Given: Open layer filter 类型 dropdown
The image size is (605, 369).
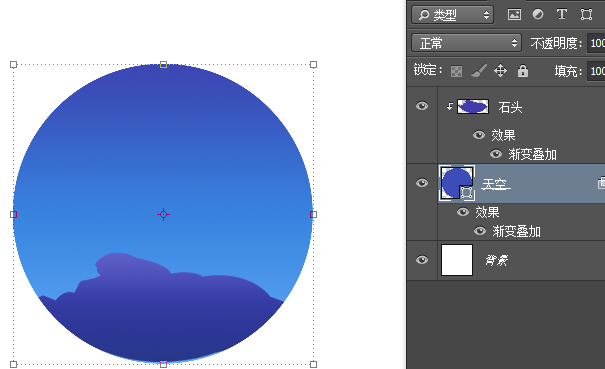Looking at the screenshot, I should coord(452,15).
